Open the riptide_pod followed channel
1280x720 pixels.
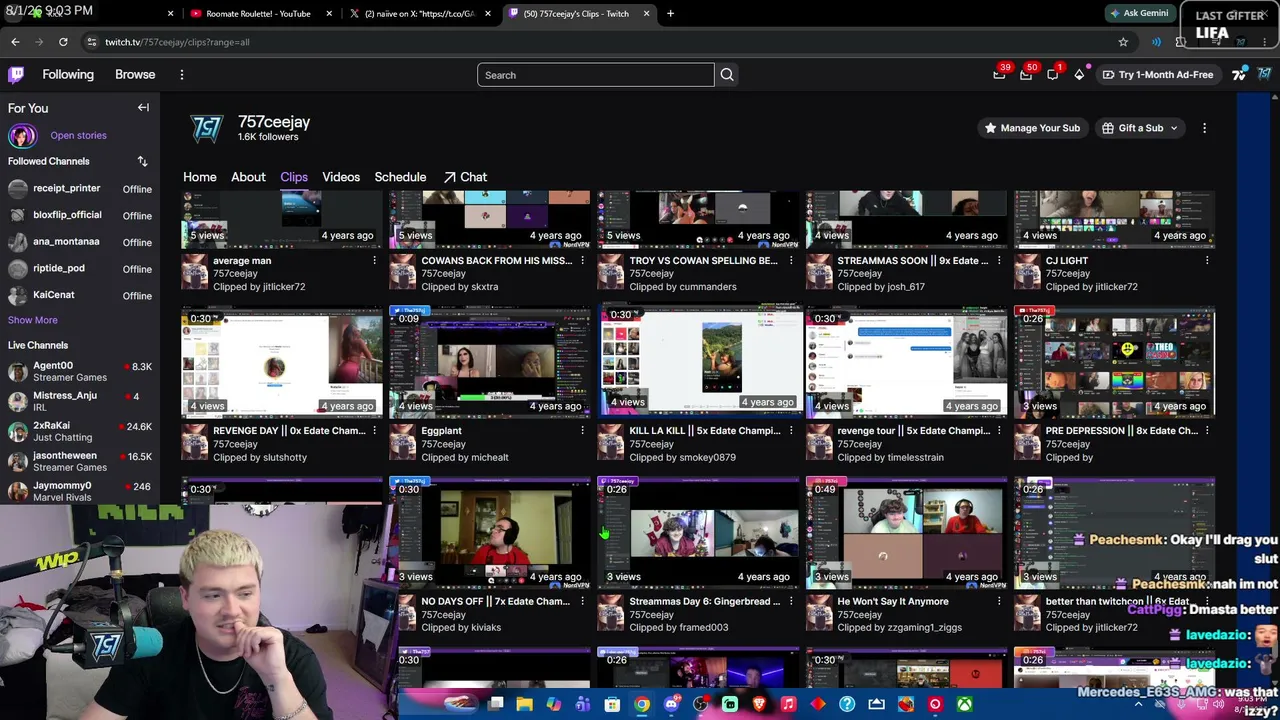[x=80, y=268]
